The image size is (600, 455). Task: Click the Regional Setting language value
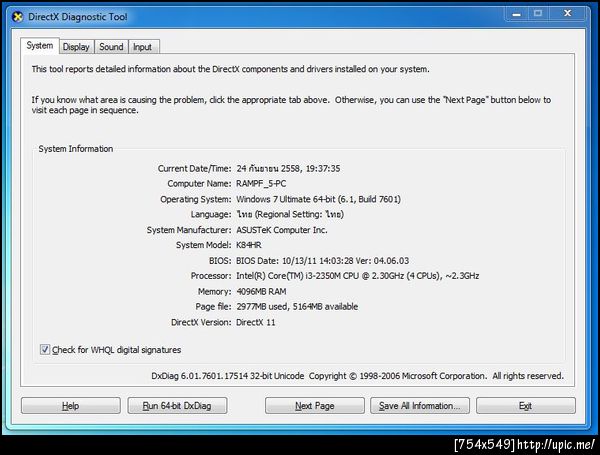click(290, 214)
